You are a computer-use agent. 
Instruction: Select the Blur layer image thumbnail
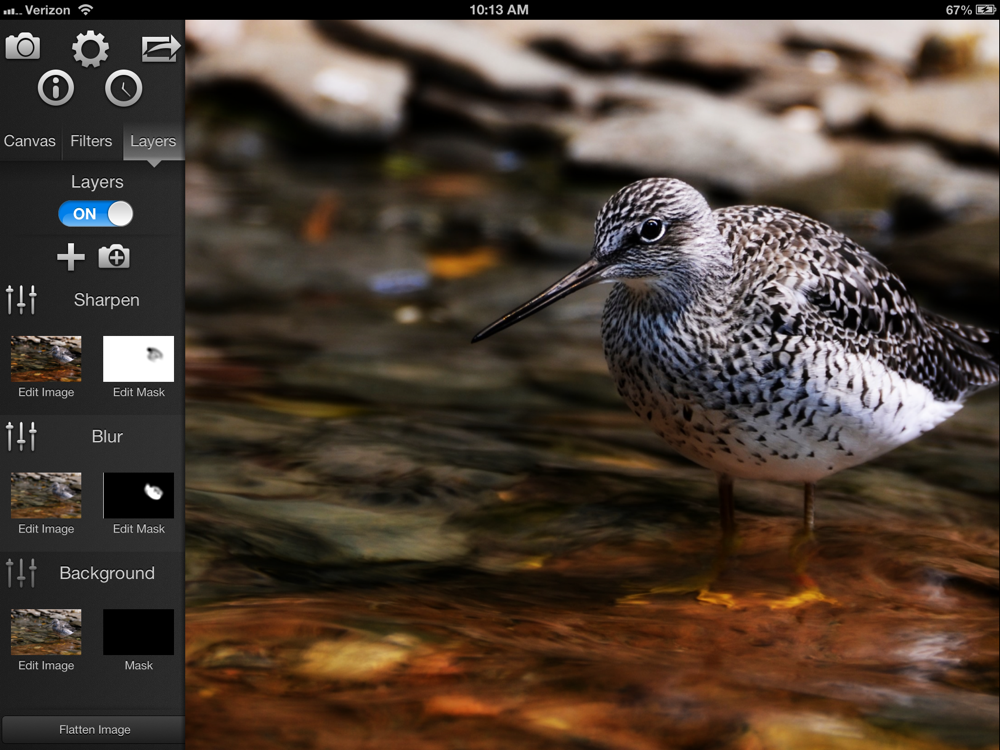(x=46, y=495)
